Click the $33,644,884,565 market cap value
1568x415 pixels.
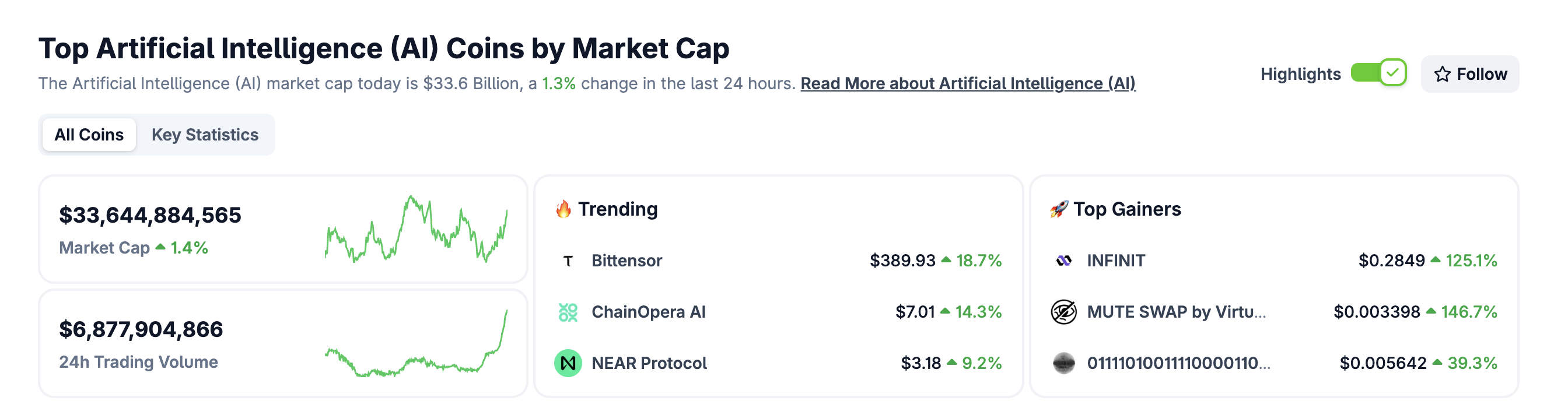pyautogui.click(x=150, y=216)
